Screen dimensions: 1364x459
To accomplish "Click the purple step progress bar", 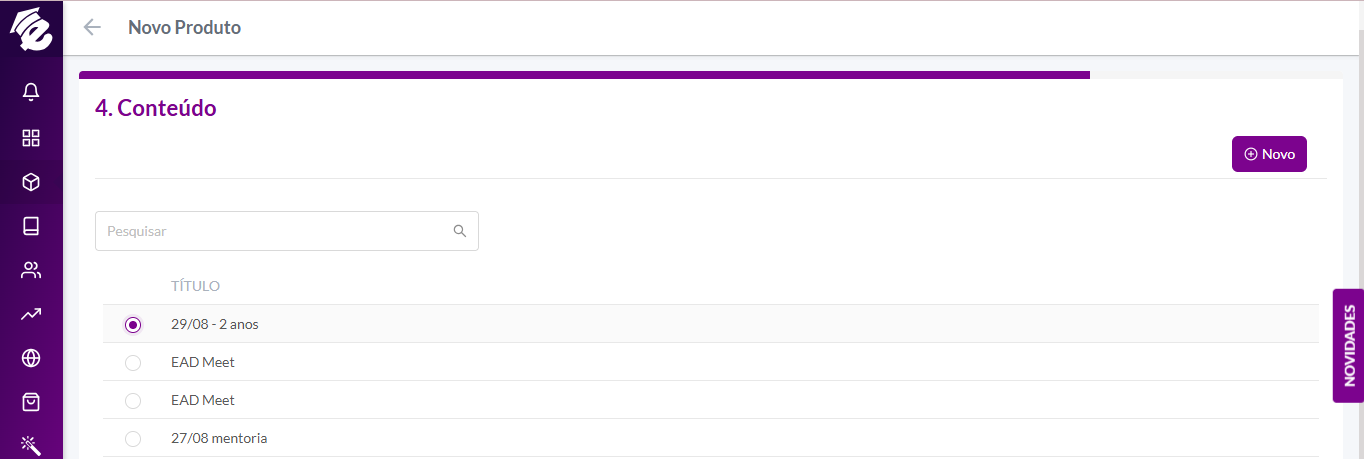I will click(584, 75).
